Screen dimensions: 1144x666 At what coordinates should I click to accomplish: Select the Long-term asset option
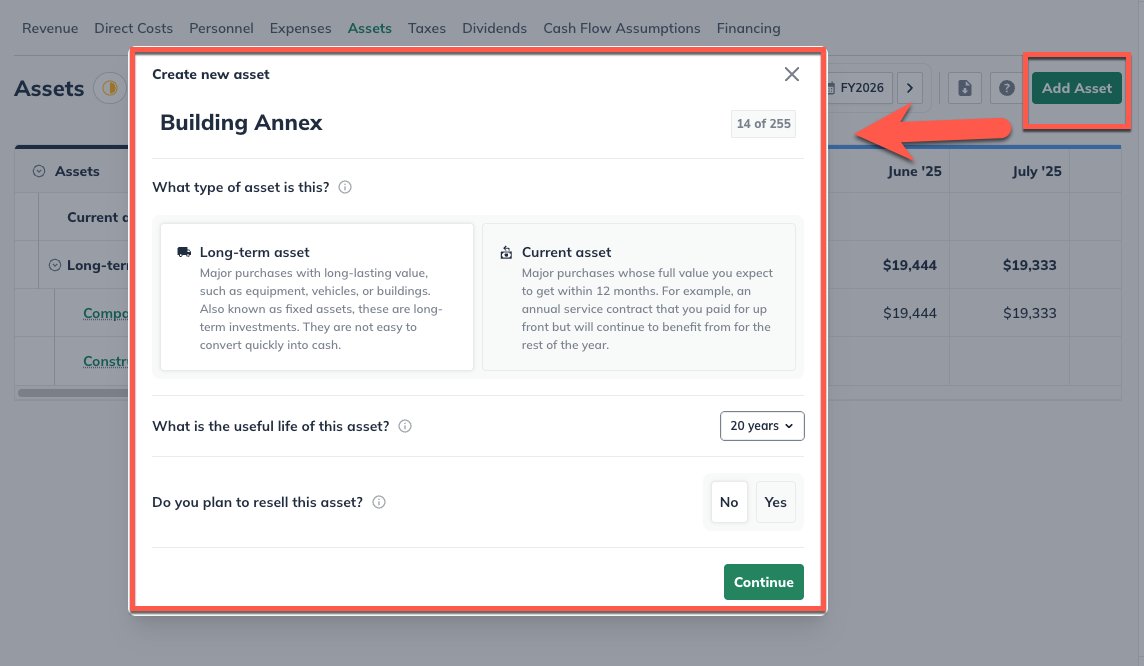pyautogui.click(x=316, y=297)
